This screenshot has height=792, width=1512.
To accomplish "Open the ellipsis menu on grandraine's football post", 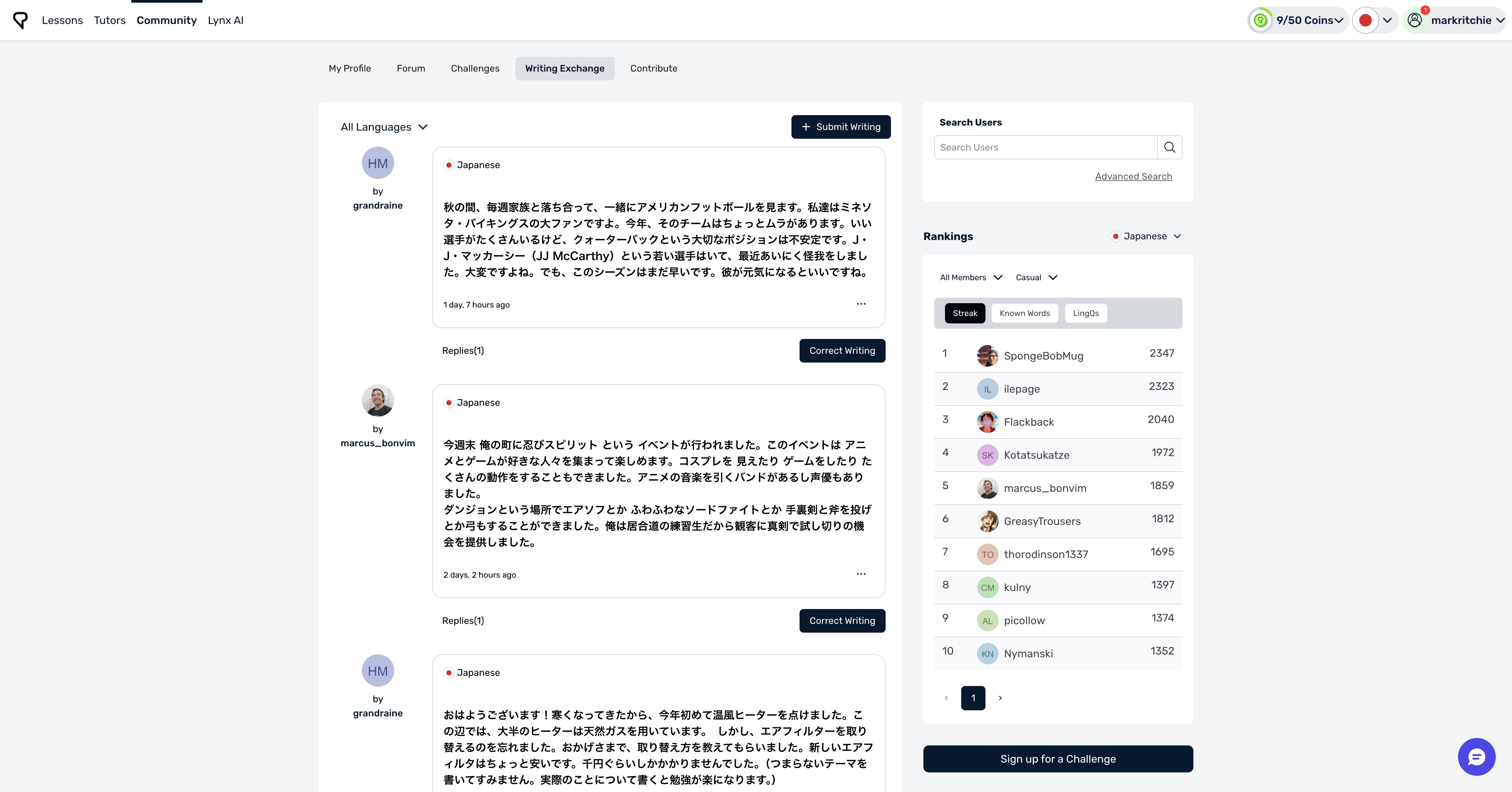I will click(x=861, y=304).
